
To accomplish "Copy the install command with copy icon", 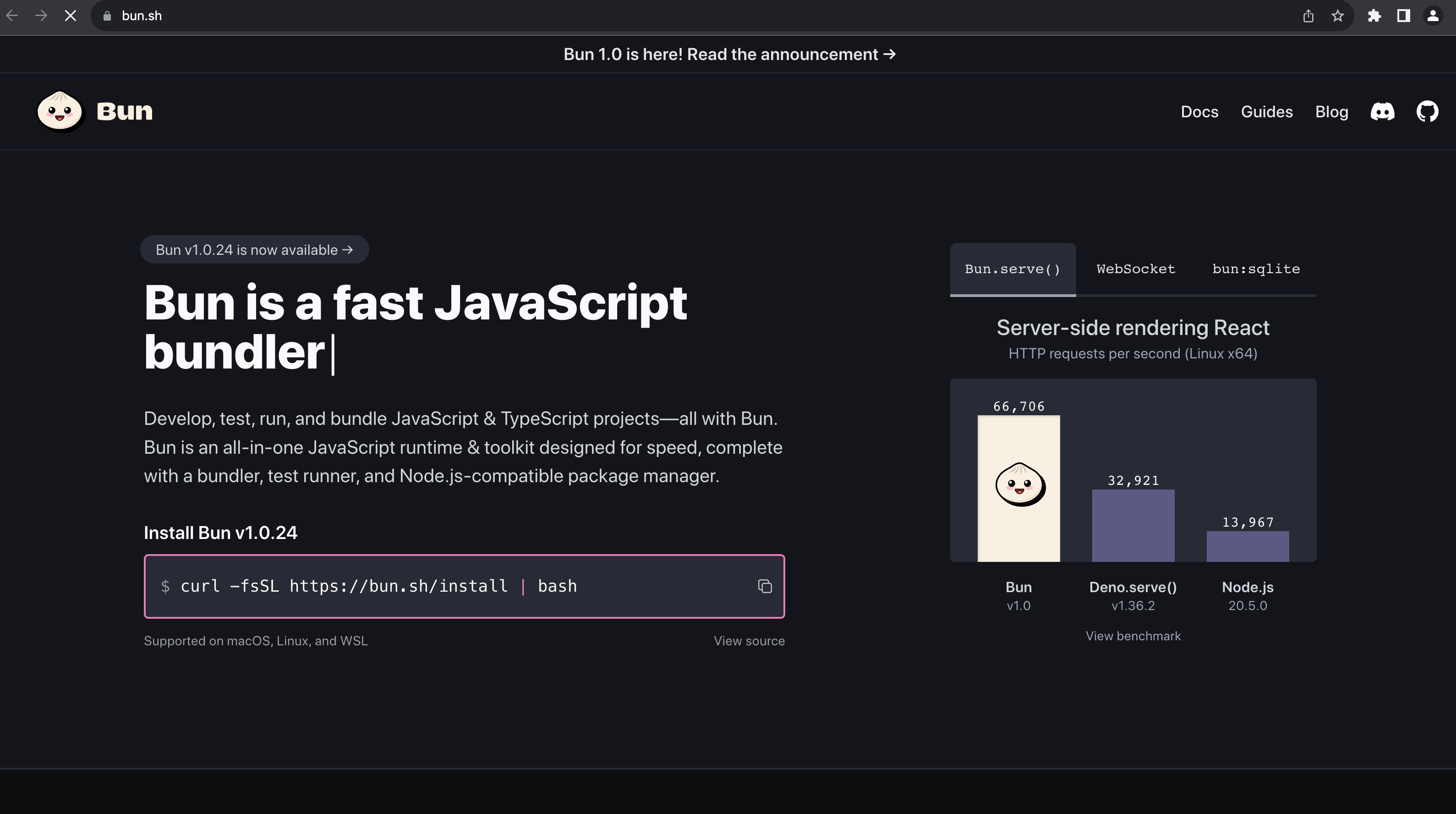I will (765, 586).
